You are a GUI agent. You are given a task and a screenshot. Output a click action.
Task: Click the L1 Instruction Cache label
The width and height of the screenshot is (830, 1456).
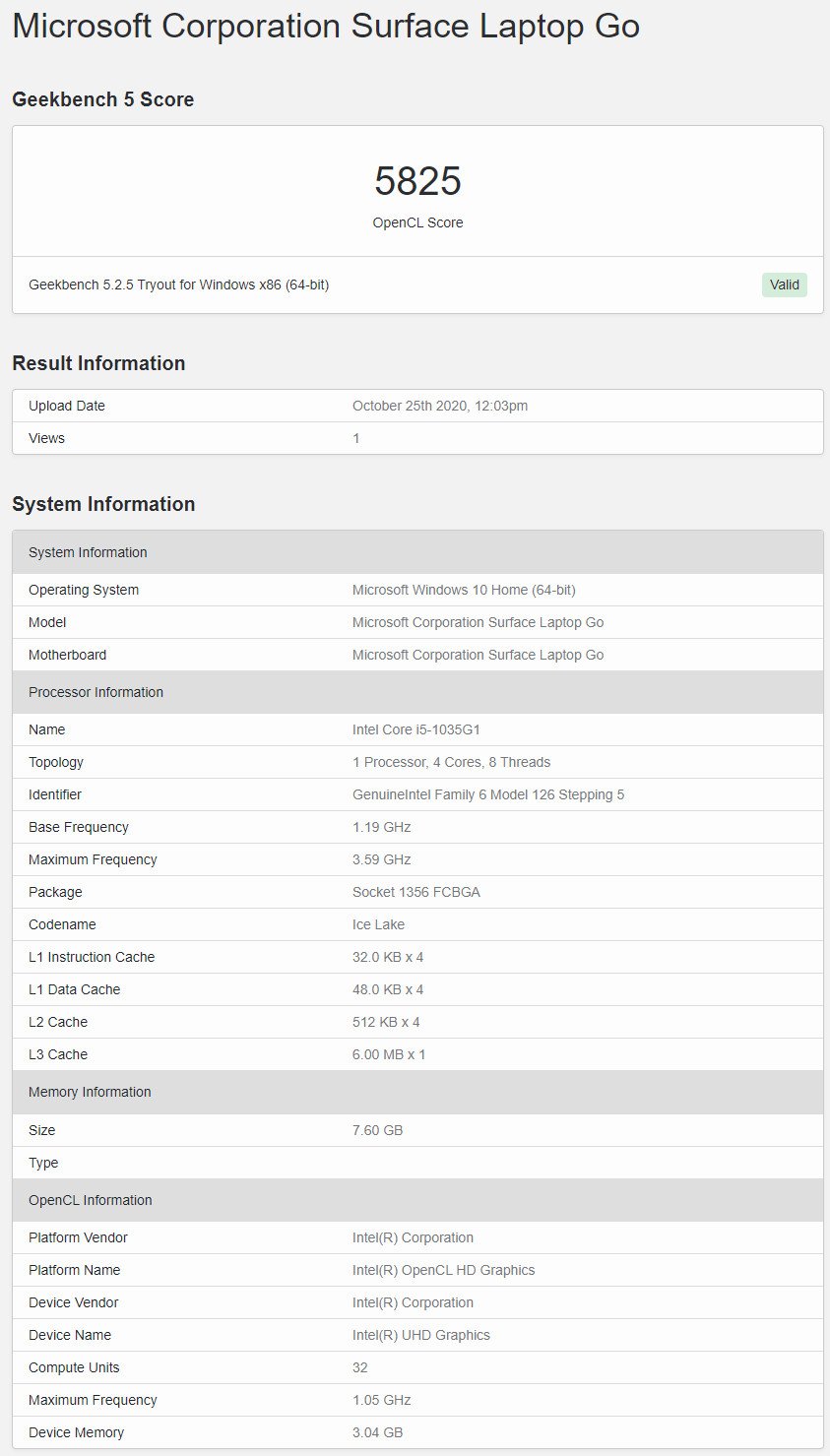[x=92, y=957]
